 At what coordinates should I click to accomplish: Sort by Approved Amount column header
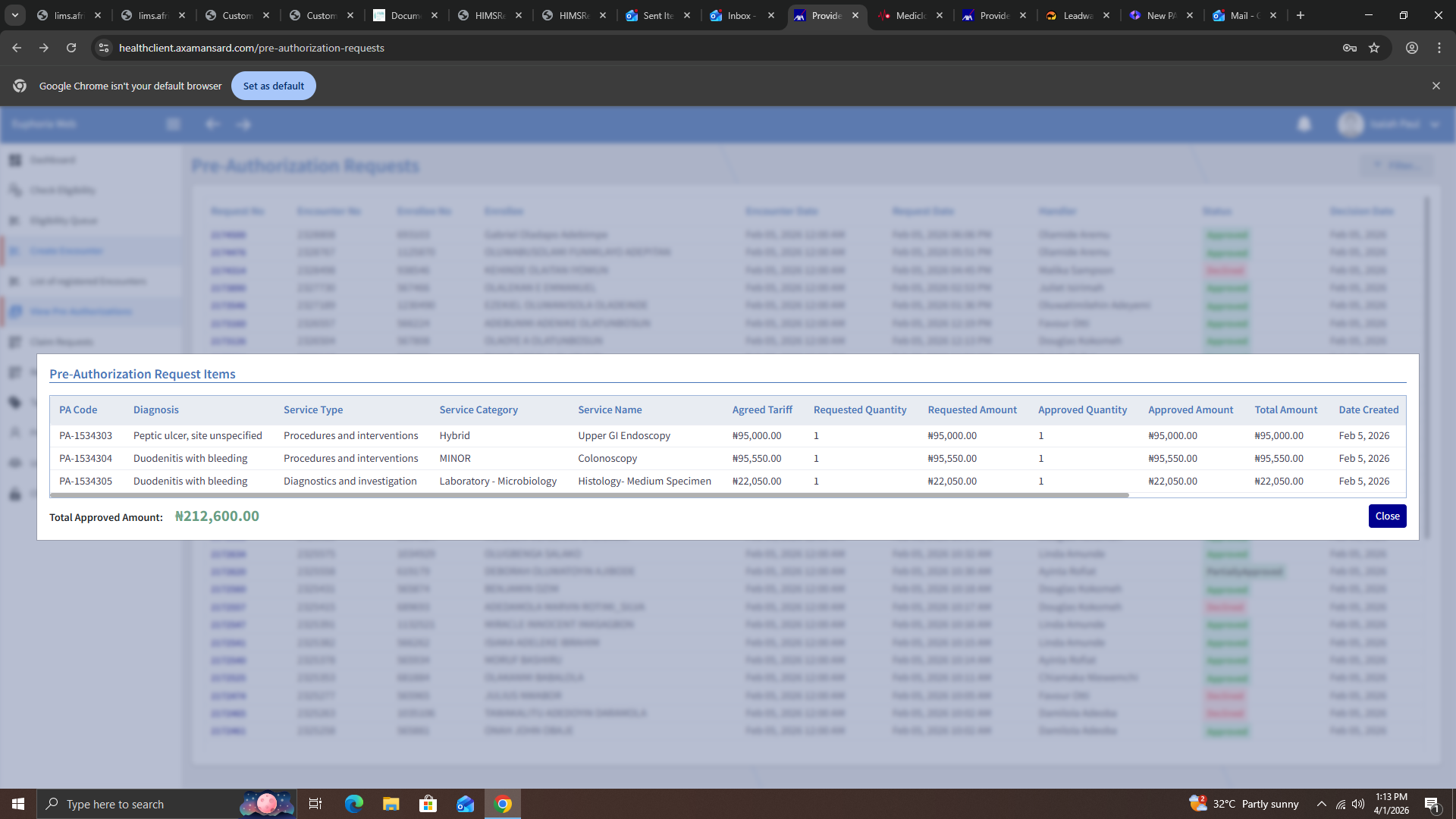coord(1190,409)
